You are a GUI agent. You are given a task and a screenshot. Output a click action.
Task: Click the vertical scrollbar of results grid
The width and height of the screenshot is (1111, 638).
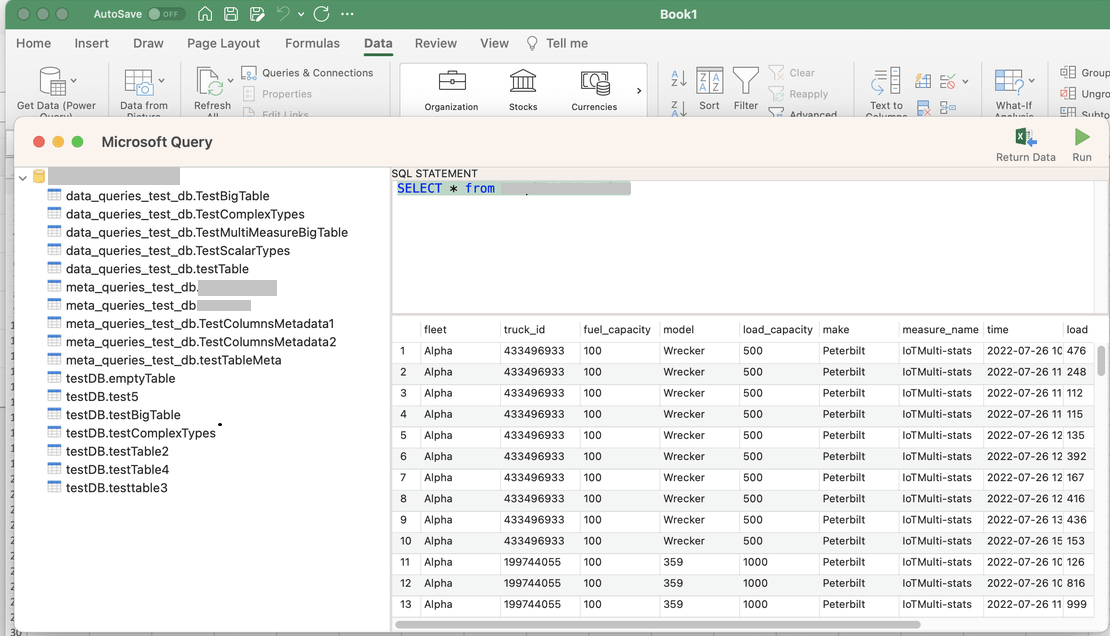point(1100,360)
